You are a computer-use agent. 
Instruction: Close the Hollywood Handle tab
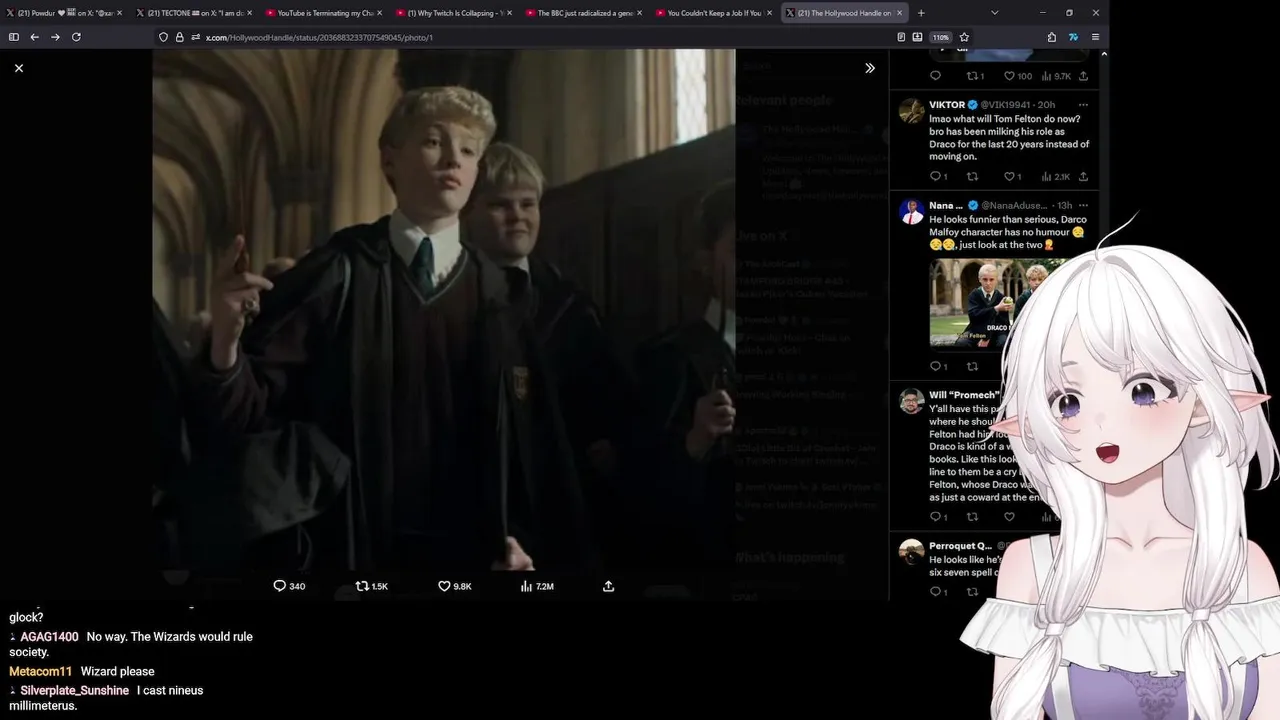pos(899,13)
